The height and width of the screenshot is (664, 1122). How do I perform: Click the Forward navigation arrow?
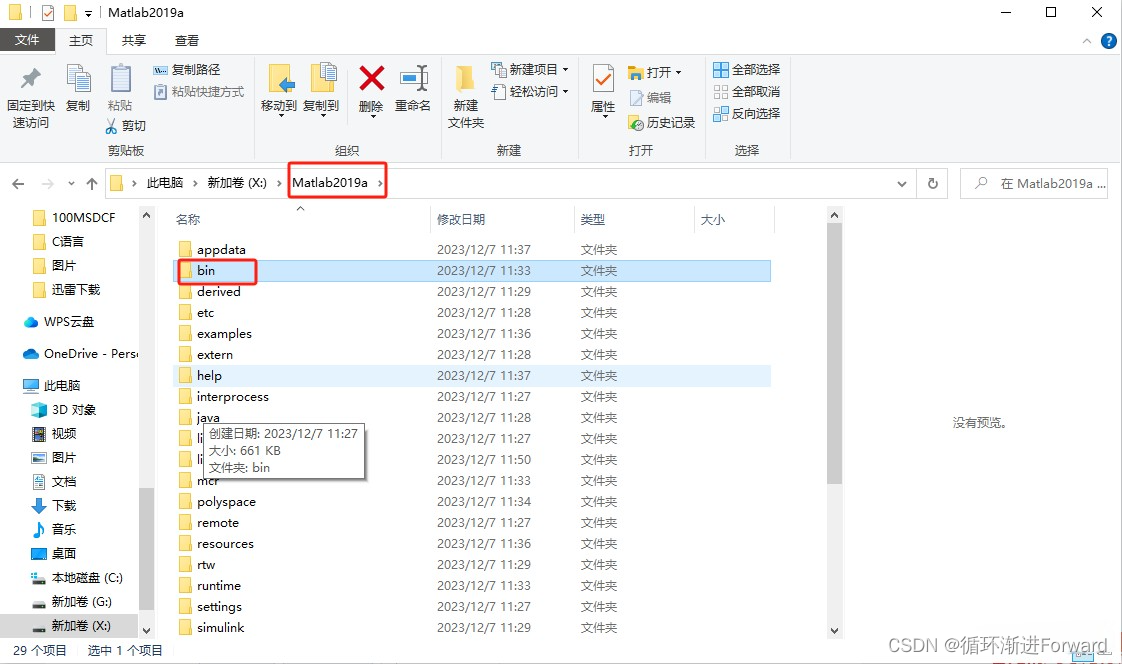click(x=47, y=184)
